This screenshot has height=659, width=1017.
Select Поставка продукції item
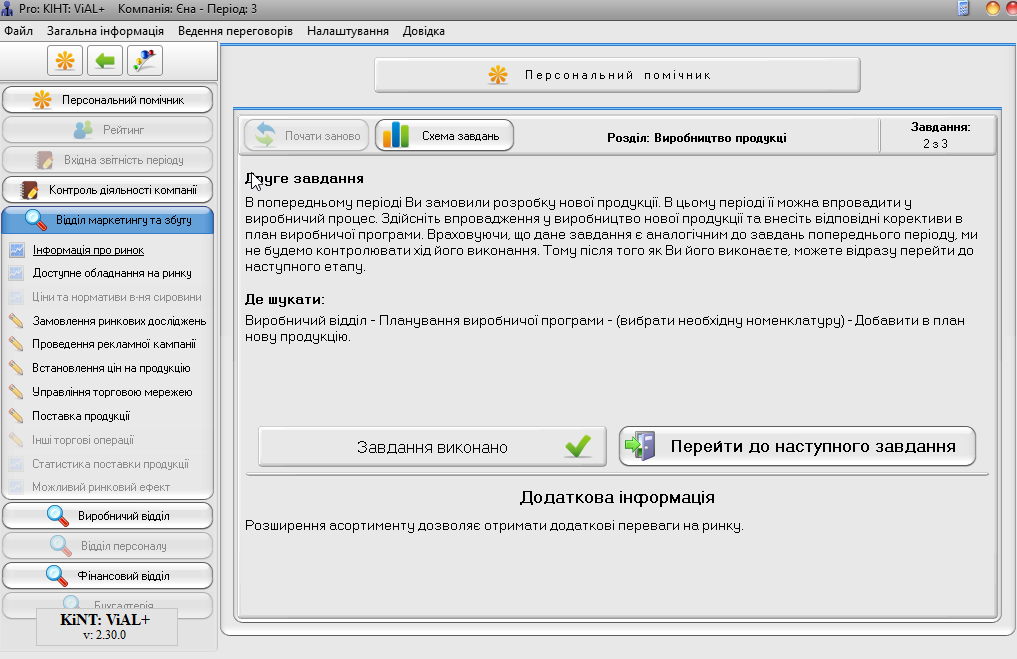point(81,416)
